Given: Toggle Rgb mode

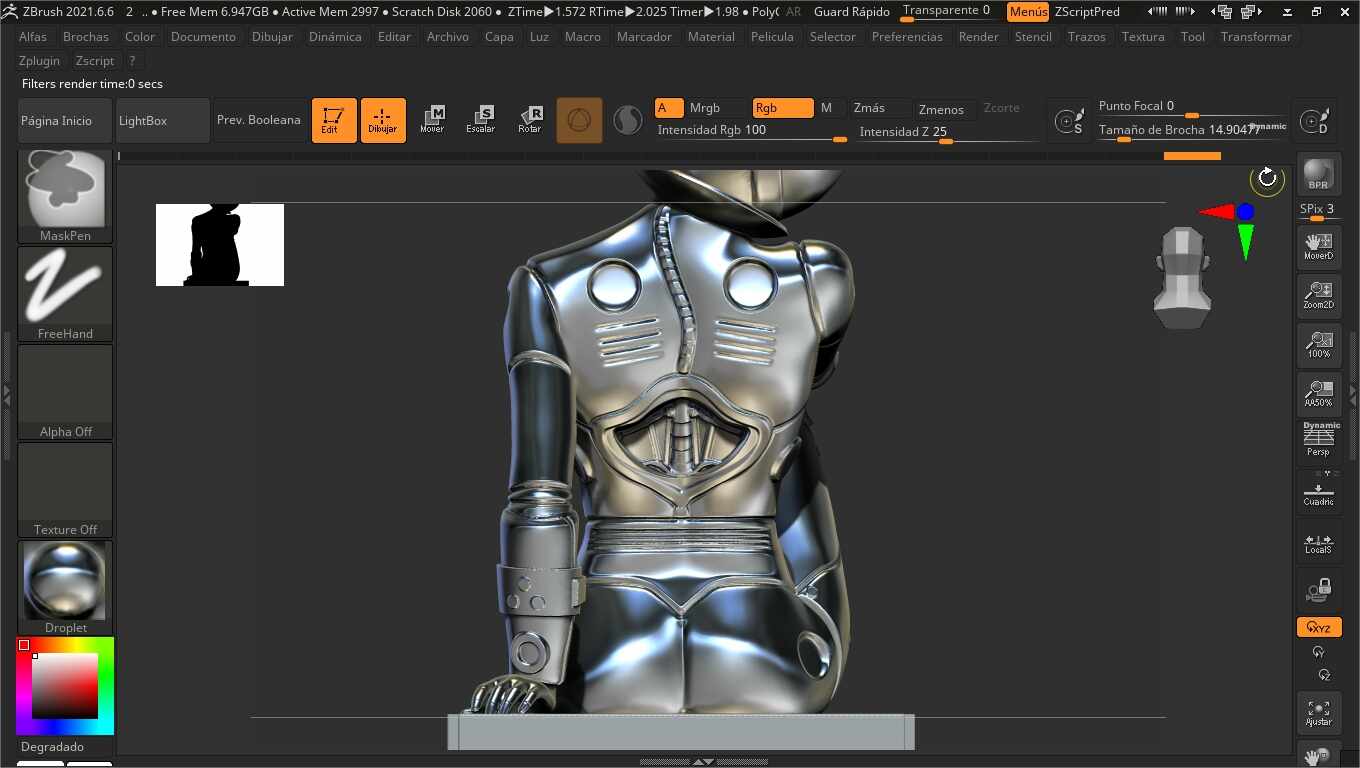Looking at the screenshot, I should (x=782, y=108).
